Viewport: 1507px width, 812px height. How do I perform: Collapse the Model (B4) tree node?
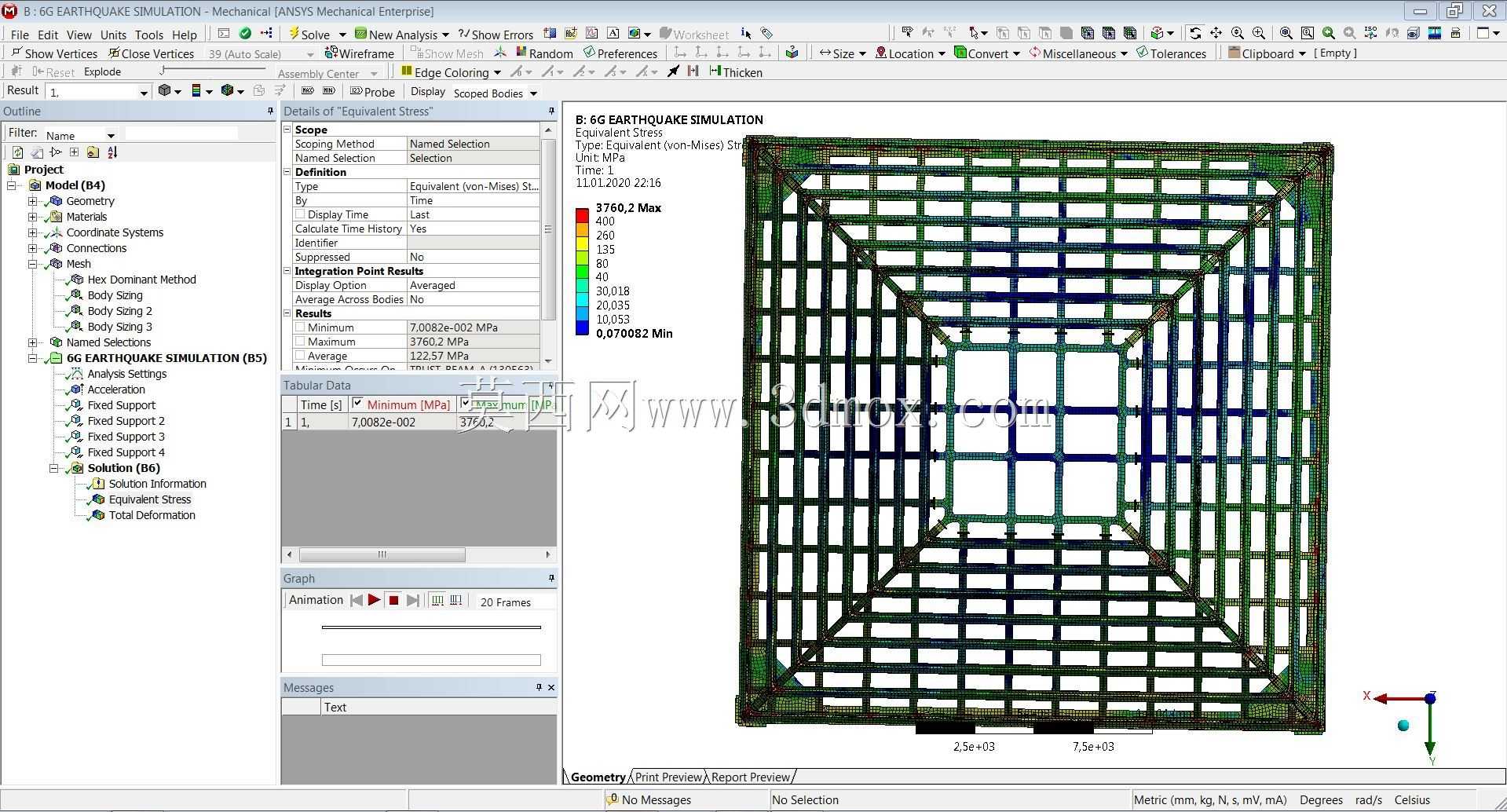(12, 185)
